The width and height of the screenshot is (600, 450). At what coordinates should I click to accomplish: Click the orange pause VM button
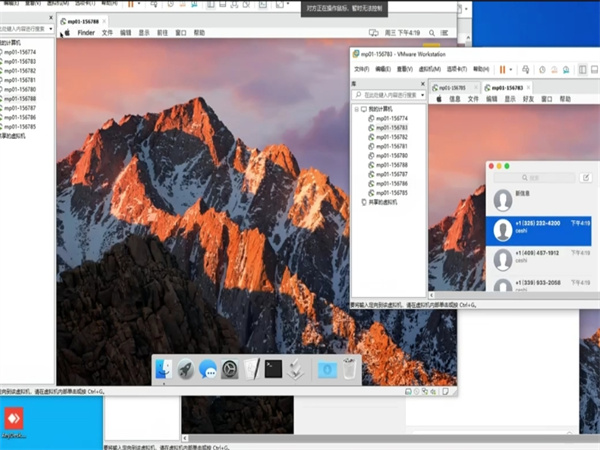coord(503,70)
